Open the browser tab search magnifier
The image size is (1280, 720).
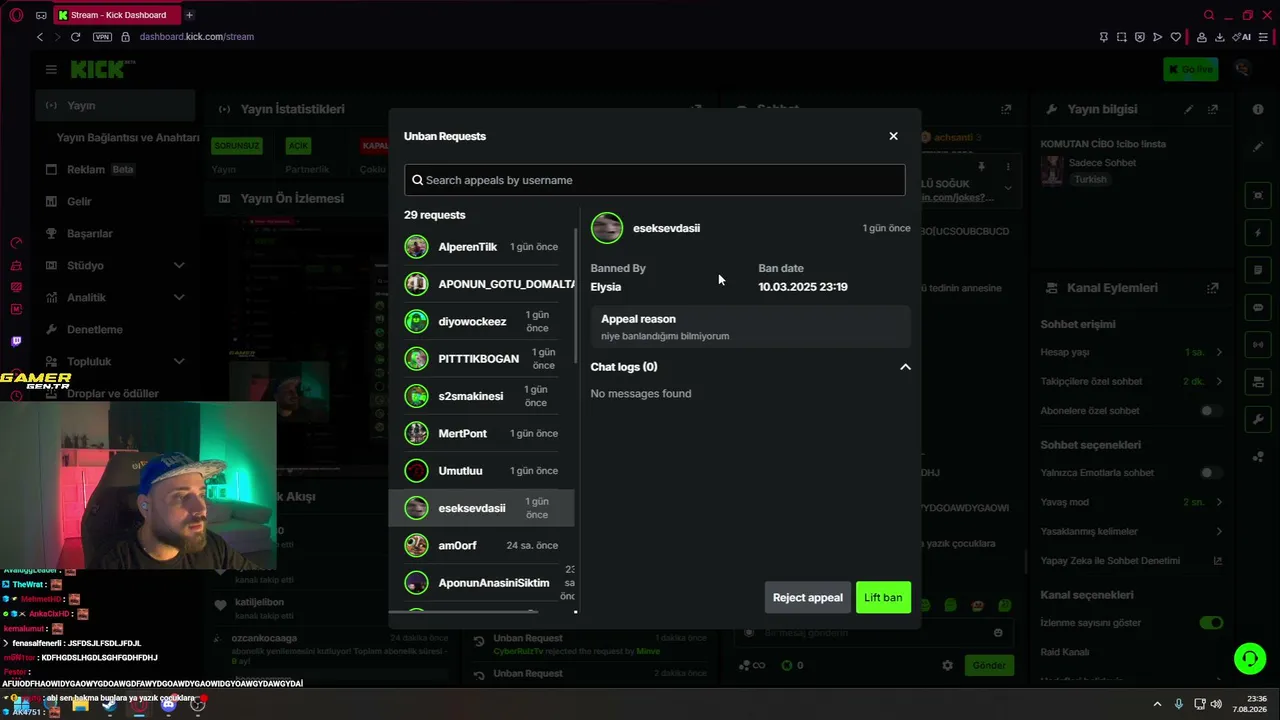pyautogui.click(x=1209, y=15)
